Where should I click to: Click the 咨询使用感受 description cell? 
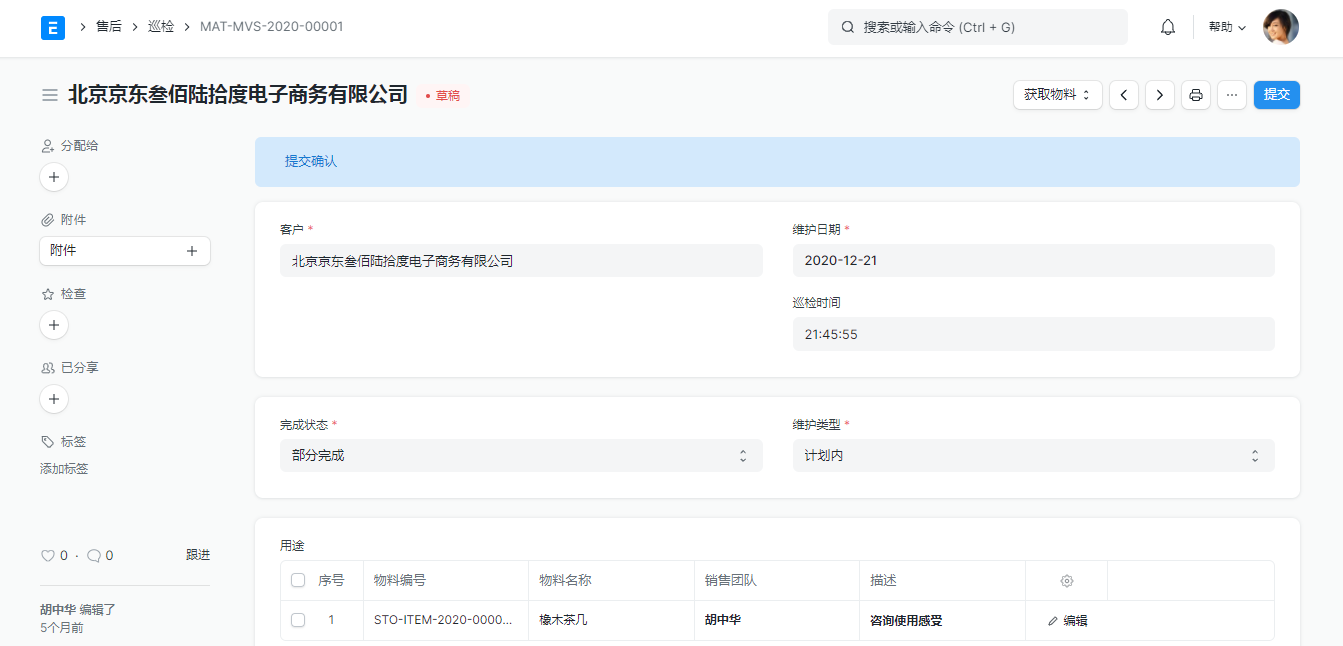(x=942, y=620)
